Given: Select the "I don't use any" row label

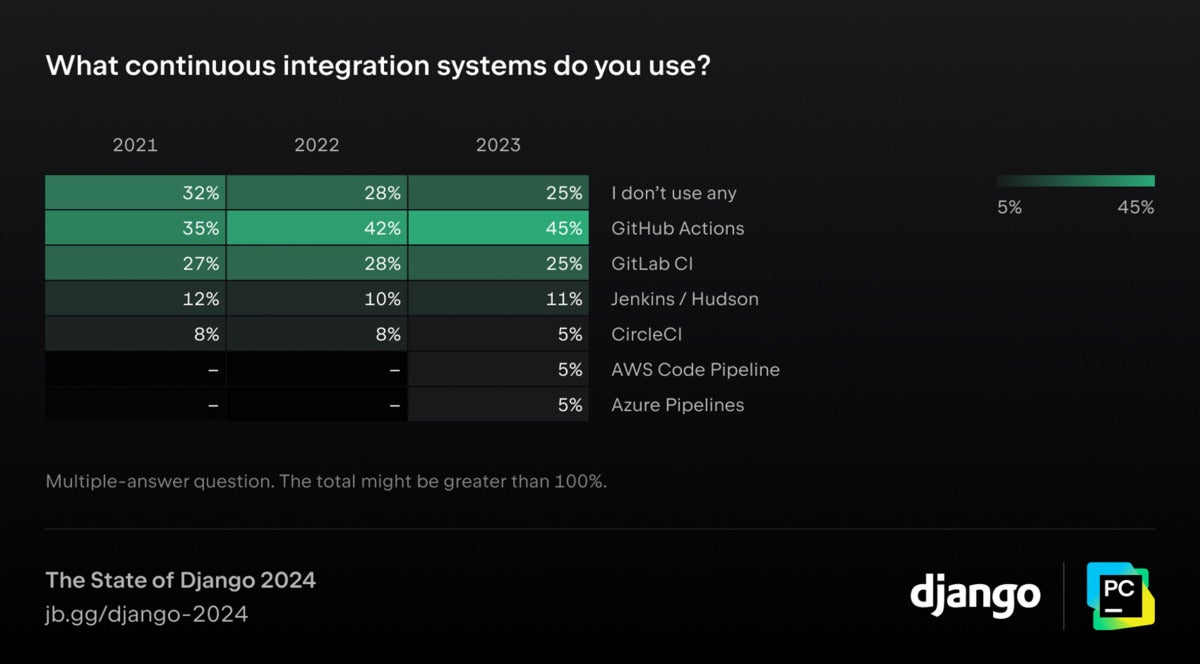Looking at the screenshot, I should (674, 193).
